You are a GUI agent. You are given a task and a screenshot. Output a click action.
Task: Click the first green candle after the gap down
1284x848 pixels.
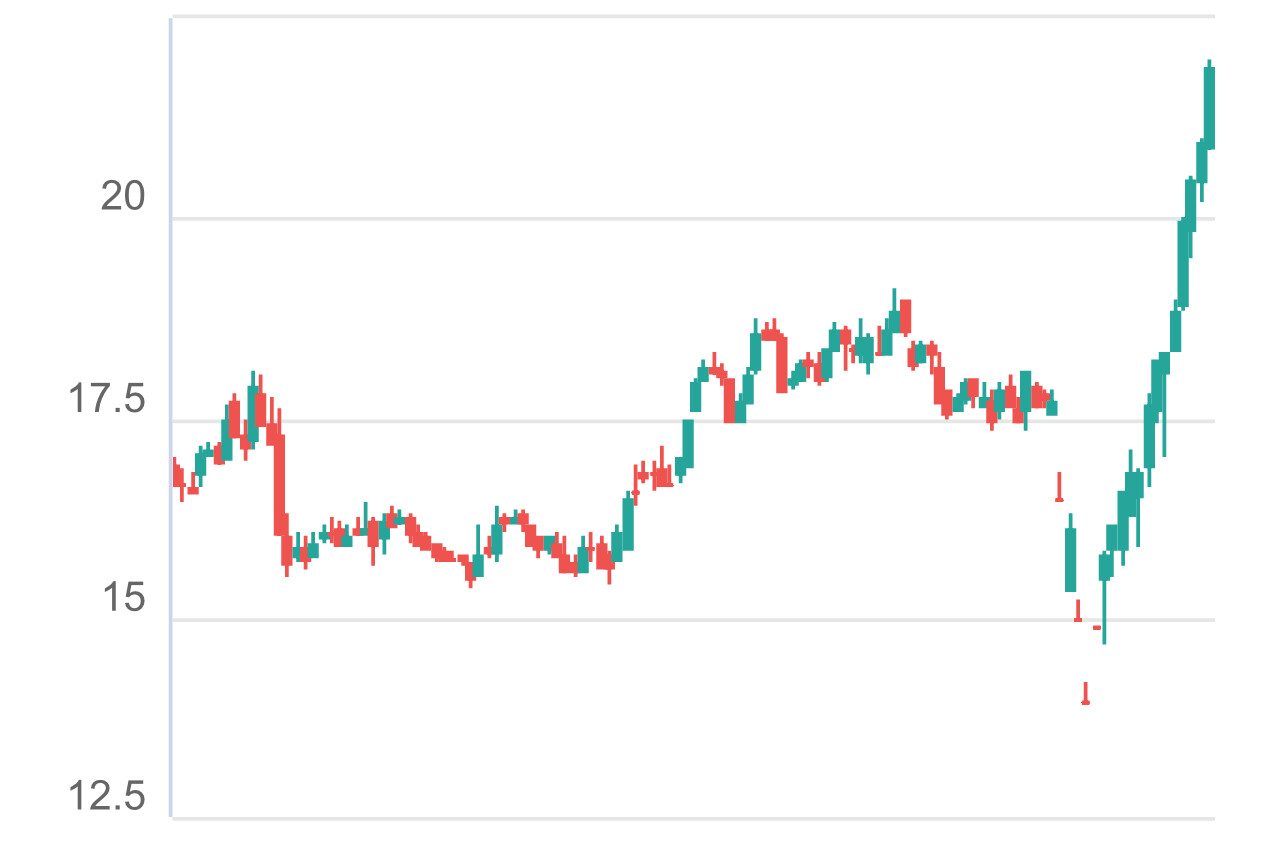tap(1071, 559)
